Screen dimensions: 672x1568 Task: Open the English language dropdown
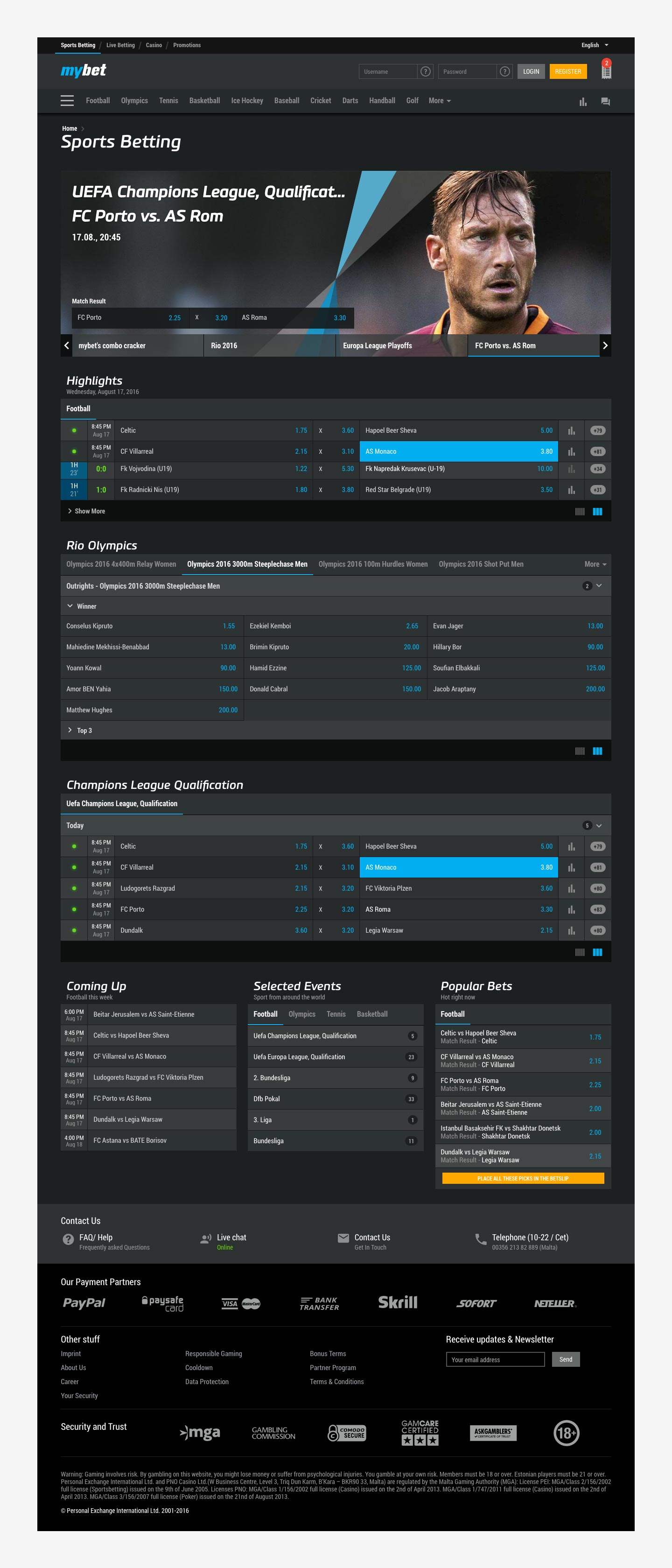pos(595,45)
